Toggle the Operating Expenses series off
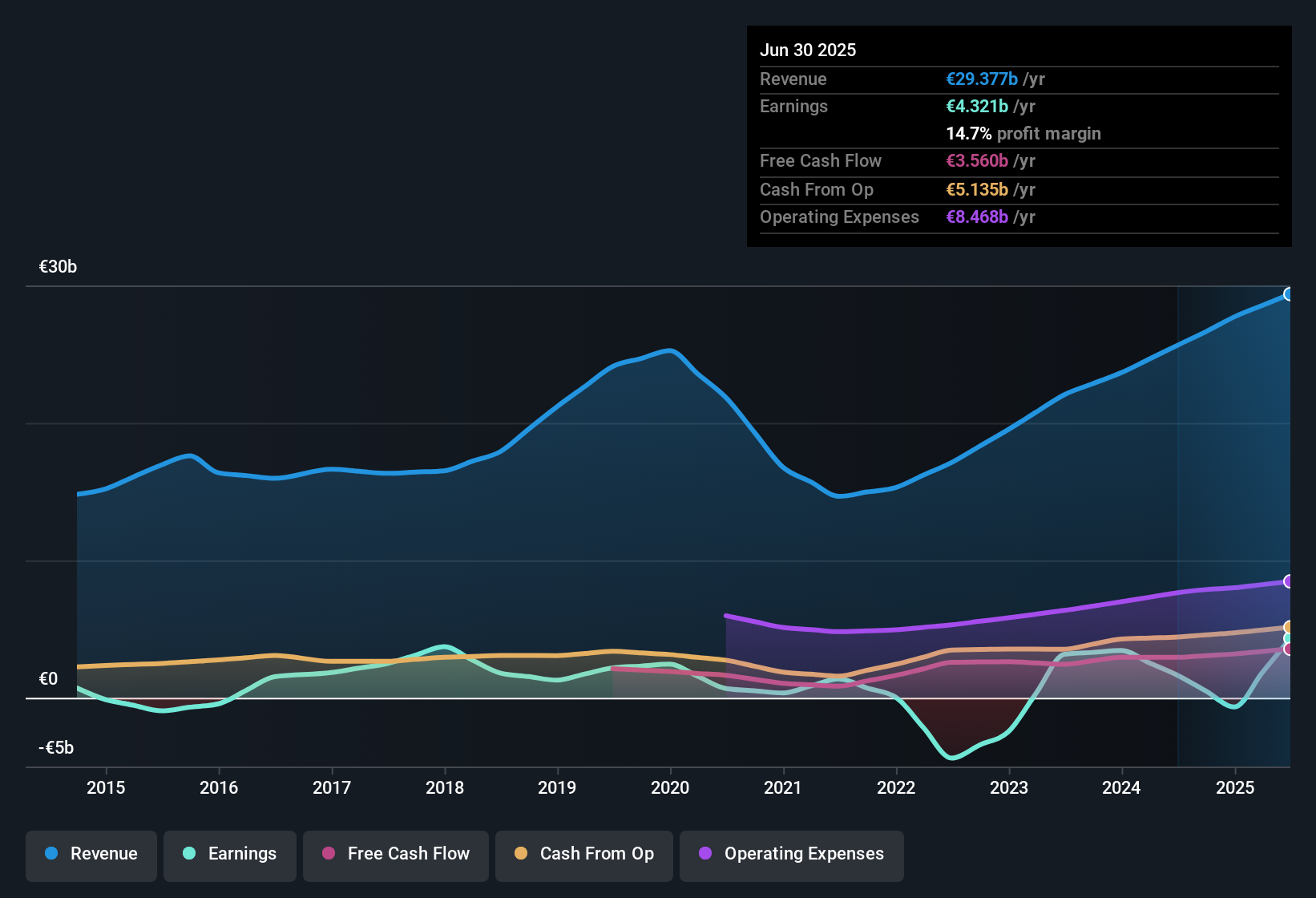 pyautogui.click(x=705, y=855)
